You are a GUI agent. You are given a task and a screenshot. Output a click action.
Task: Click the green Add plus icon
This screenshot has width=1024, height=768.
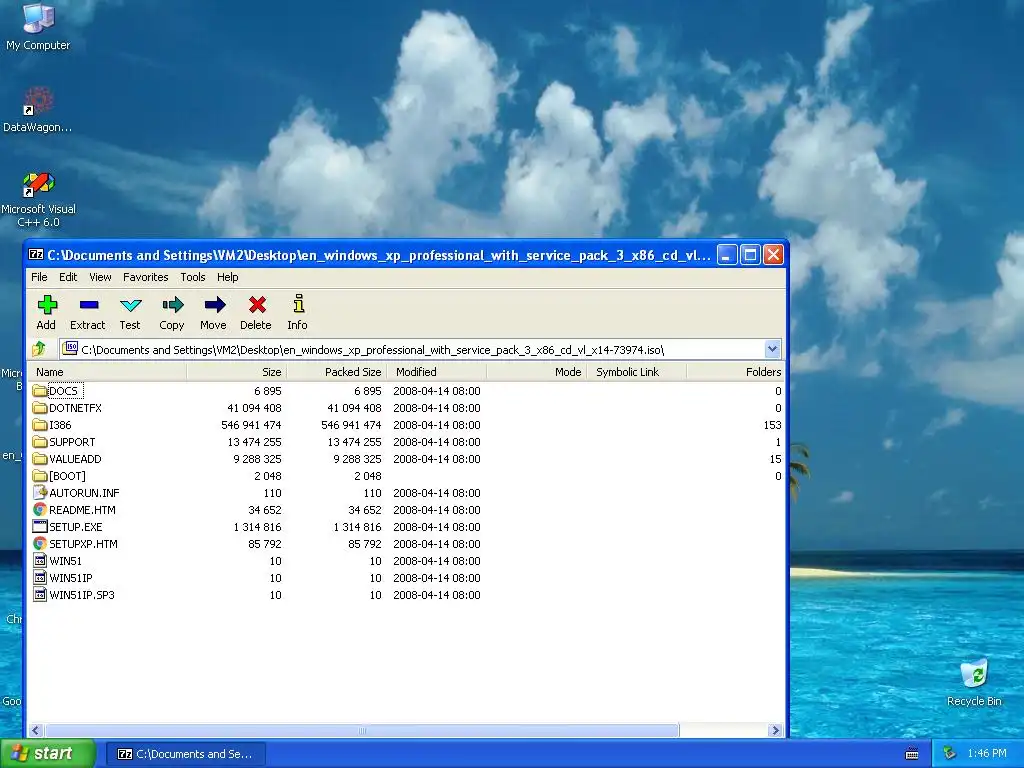46,305
